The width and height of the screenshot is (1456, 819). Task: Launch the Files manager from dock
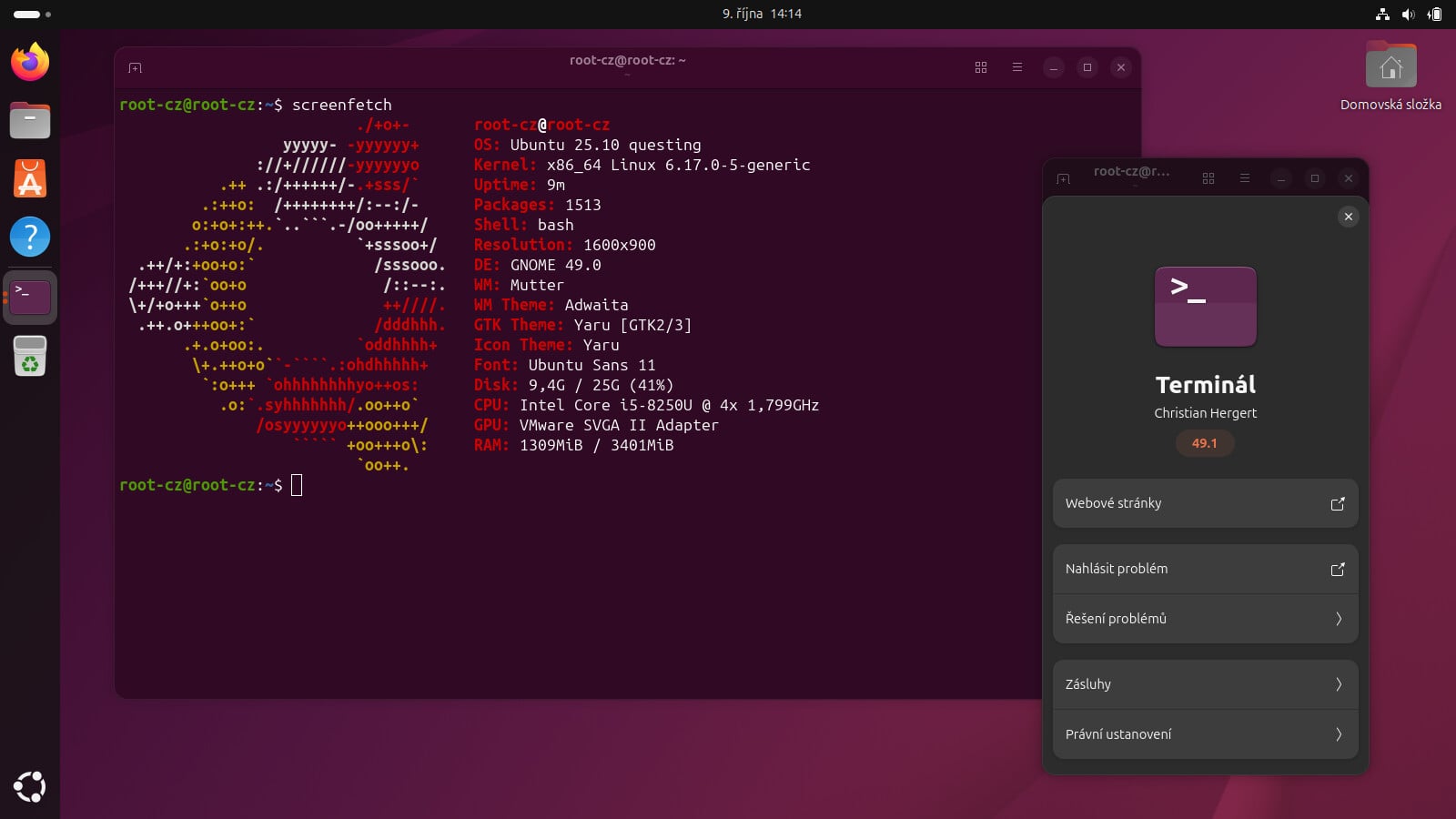click(30, 120)
